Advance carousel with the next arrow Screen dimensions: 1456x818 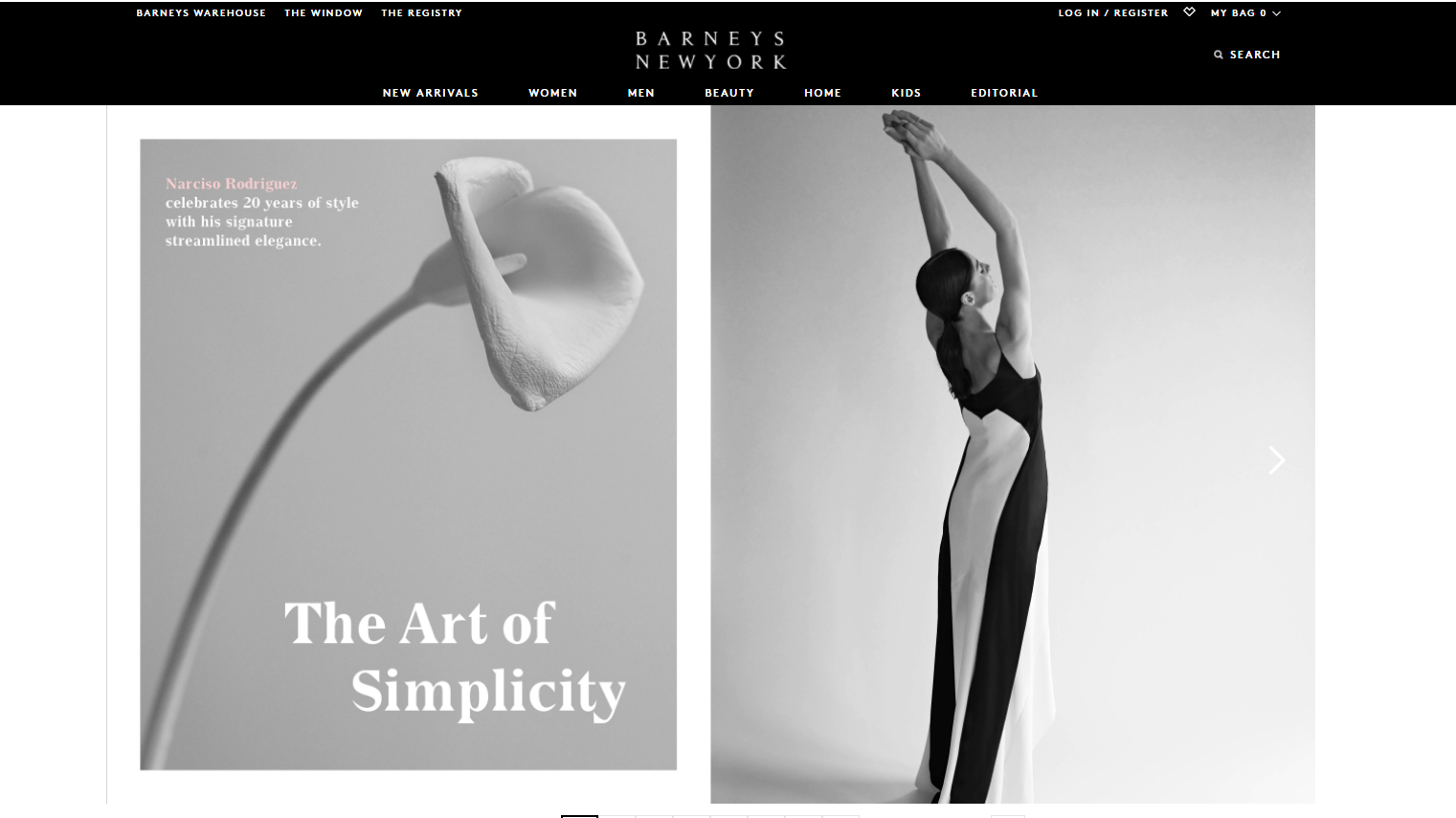(1277, 460)
